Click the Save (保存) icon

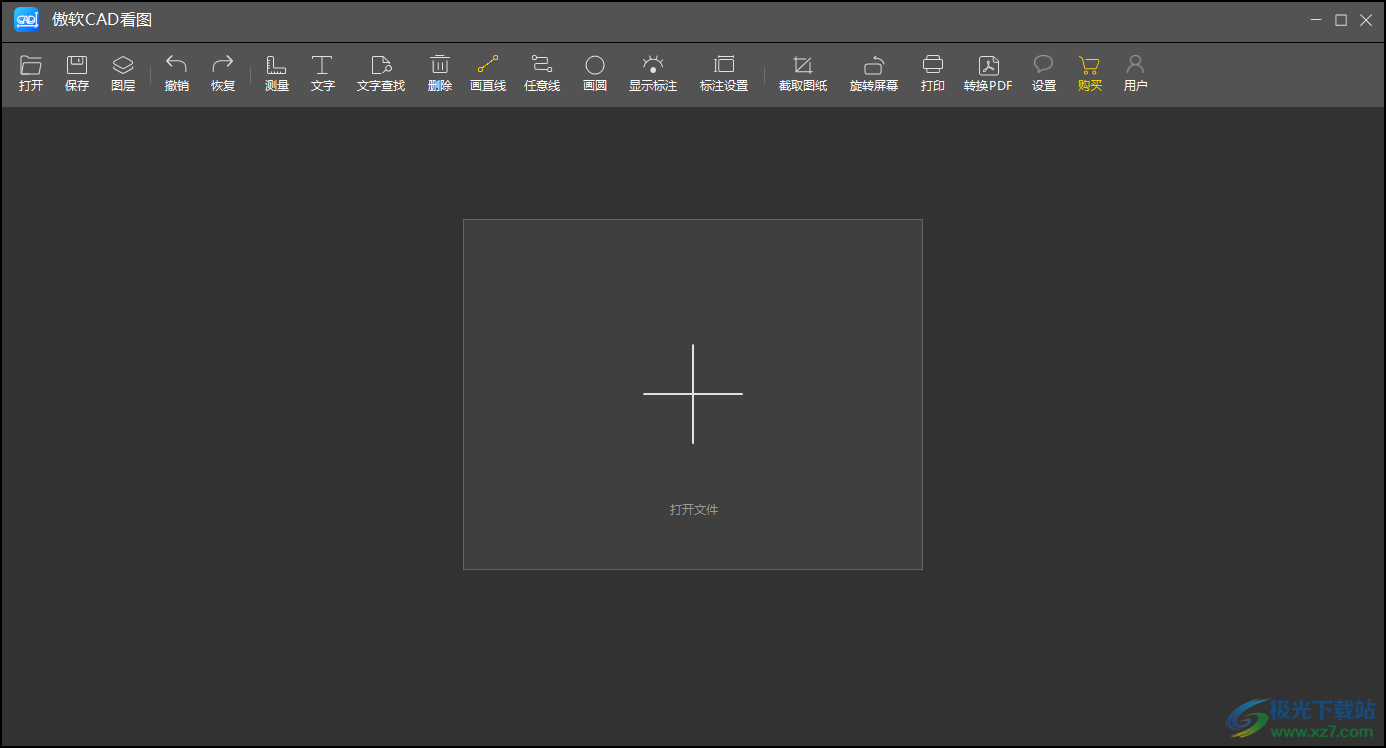pyautogui.click(x=77, y=66)
